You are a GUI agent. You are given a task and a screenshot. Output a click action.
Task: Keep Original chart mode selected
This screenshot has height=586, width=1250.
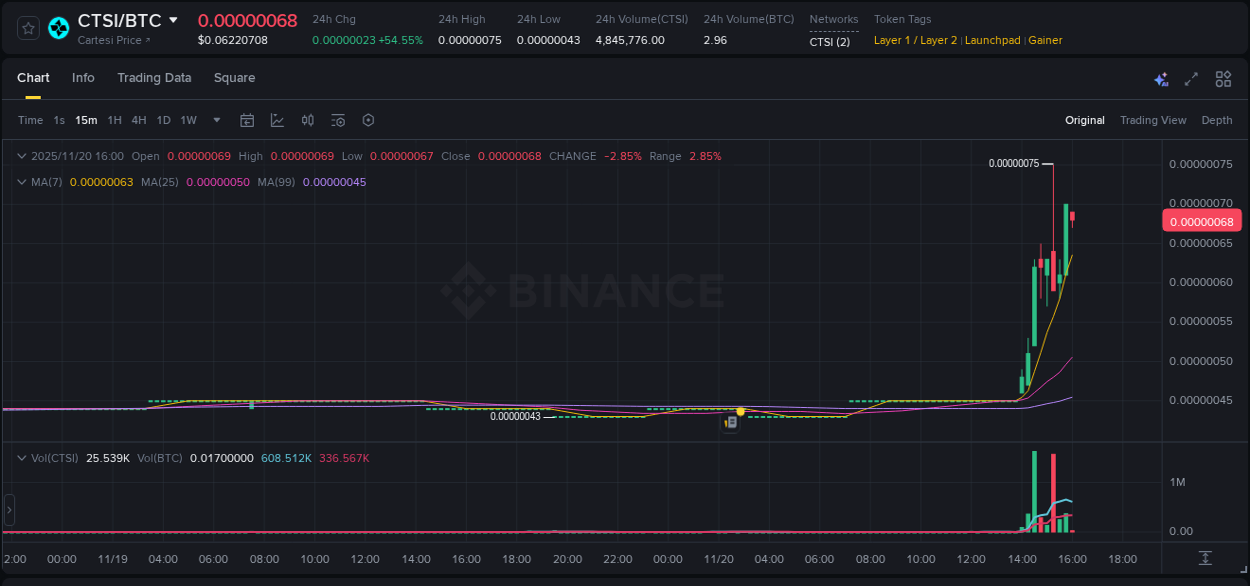click(x=1085, y=120)
